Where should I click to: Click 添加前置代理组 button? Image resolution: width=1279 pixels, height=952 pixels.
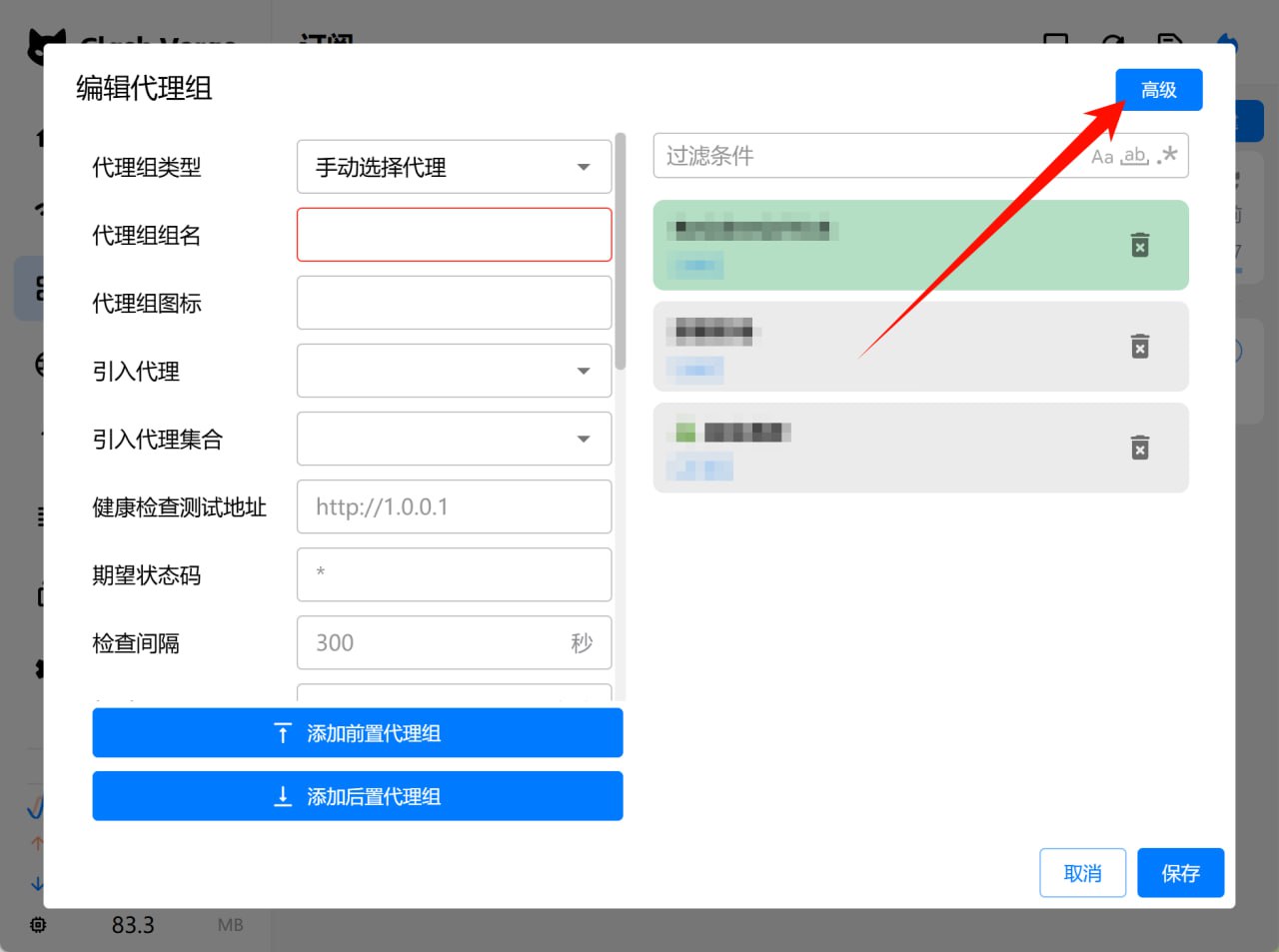(358, 733)
